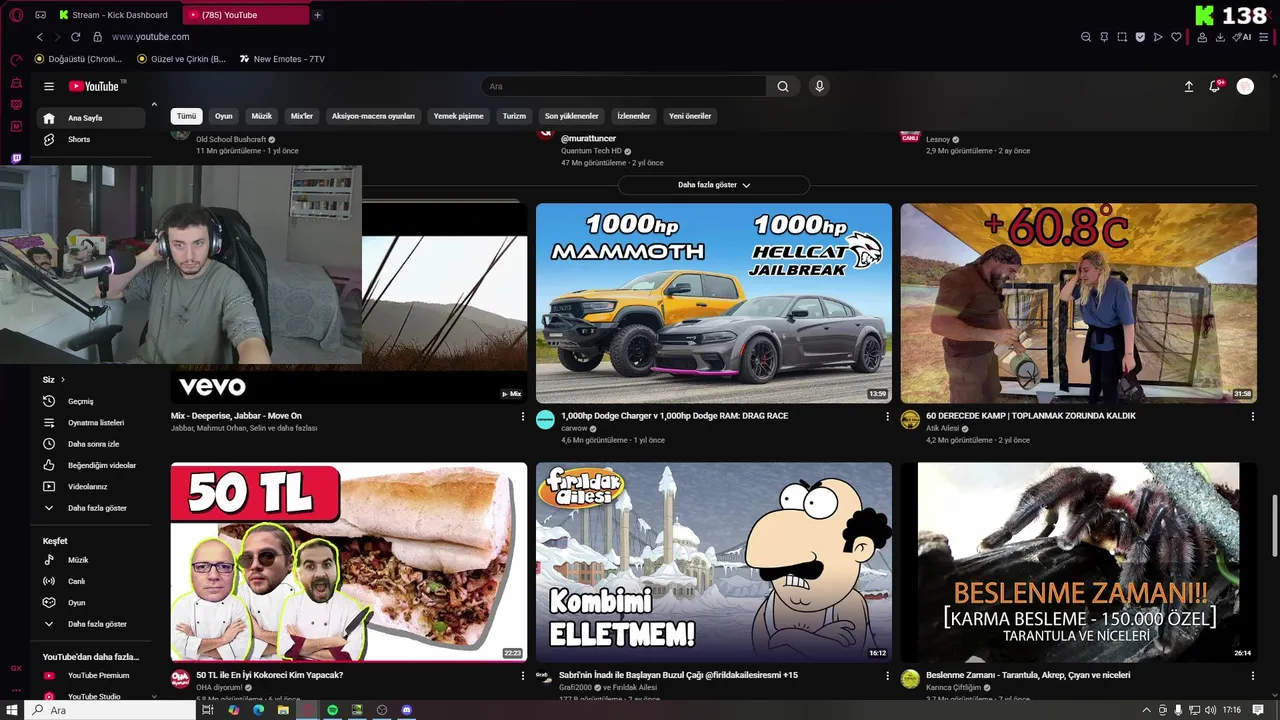Click the site lock icon in the address bar
Viewport: 1280px width, 720px height.
(97, 37)
